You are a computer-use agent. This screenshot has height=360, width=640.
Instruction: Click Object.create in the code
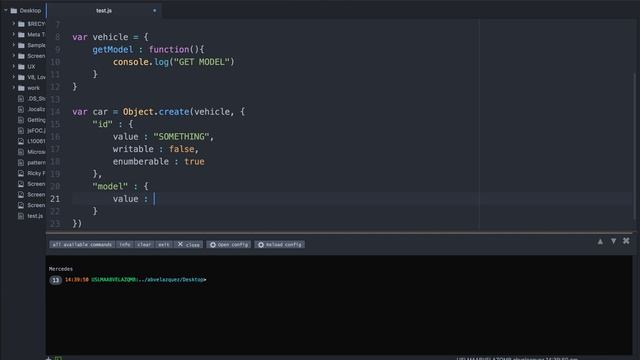[x=156, y=112]
